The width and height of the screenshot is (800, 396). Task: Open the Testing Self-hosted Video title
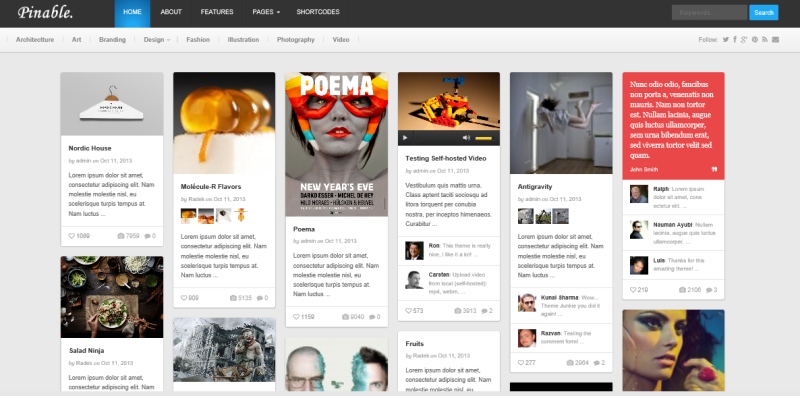(446, 158)
